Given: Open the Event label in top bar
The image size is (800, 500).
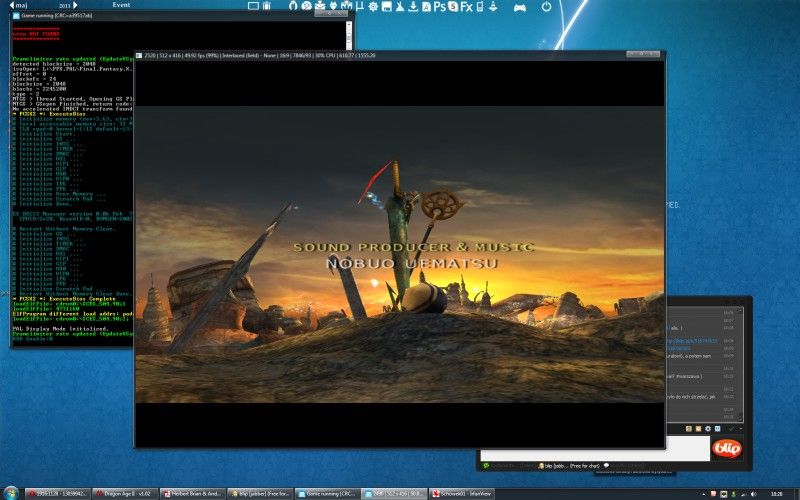Looking at the screenshot, I should [121, 5].
